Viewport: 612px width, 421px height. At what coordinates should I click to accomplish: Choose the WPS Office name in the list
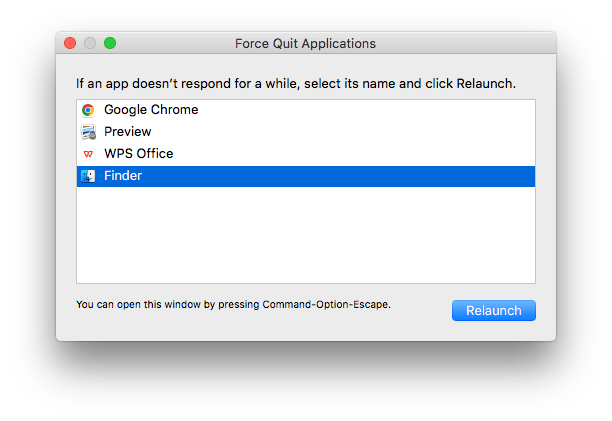[x=139, y=154]
